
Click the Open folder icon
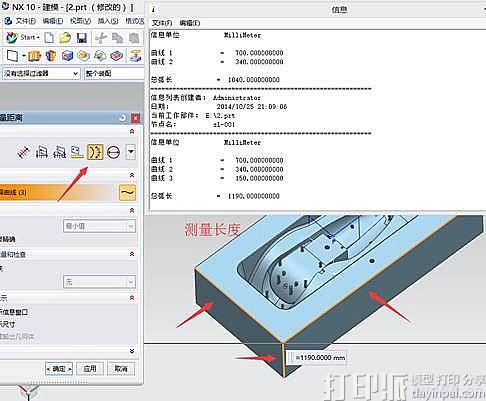tap(65, 38)
